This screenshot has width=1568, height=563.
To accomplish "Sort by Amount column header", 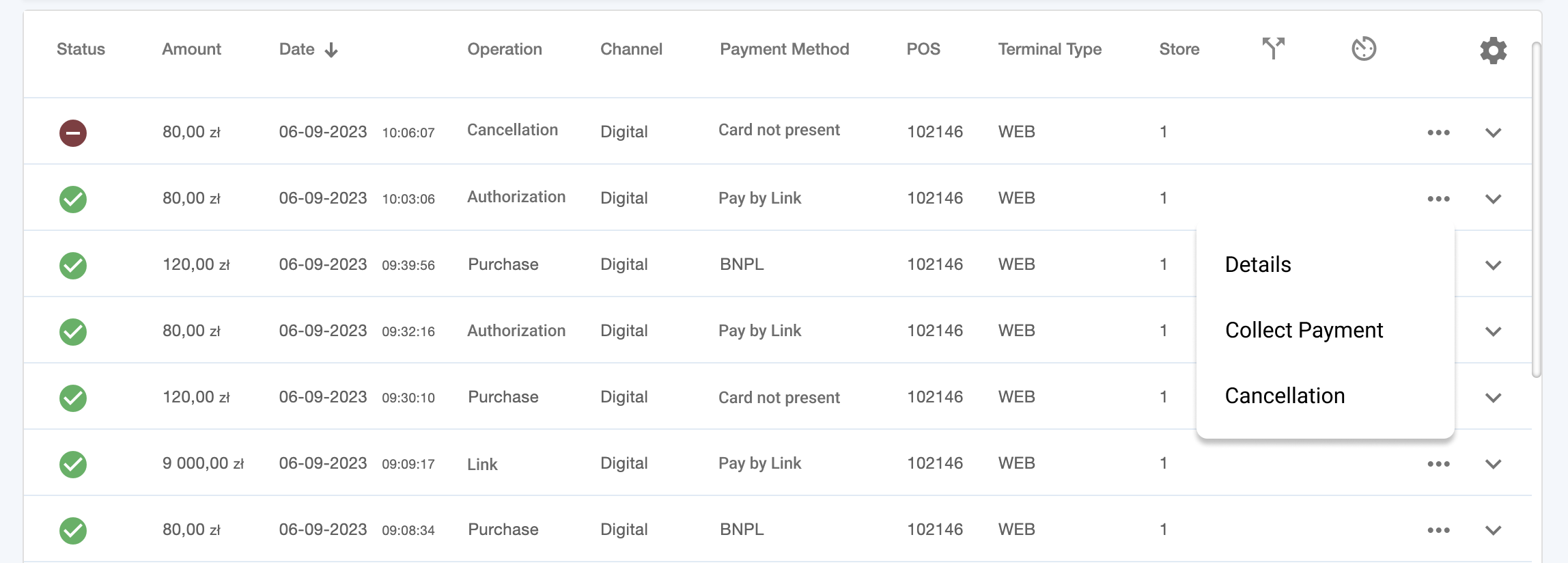I will tap(191, 49).
